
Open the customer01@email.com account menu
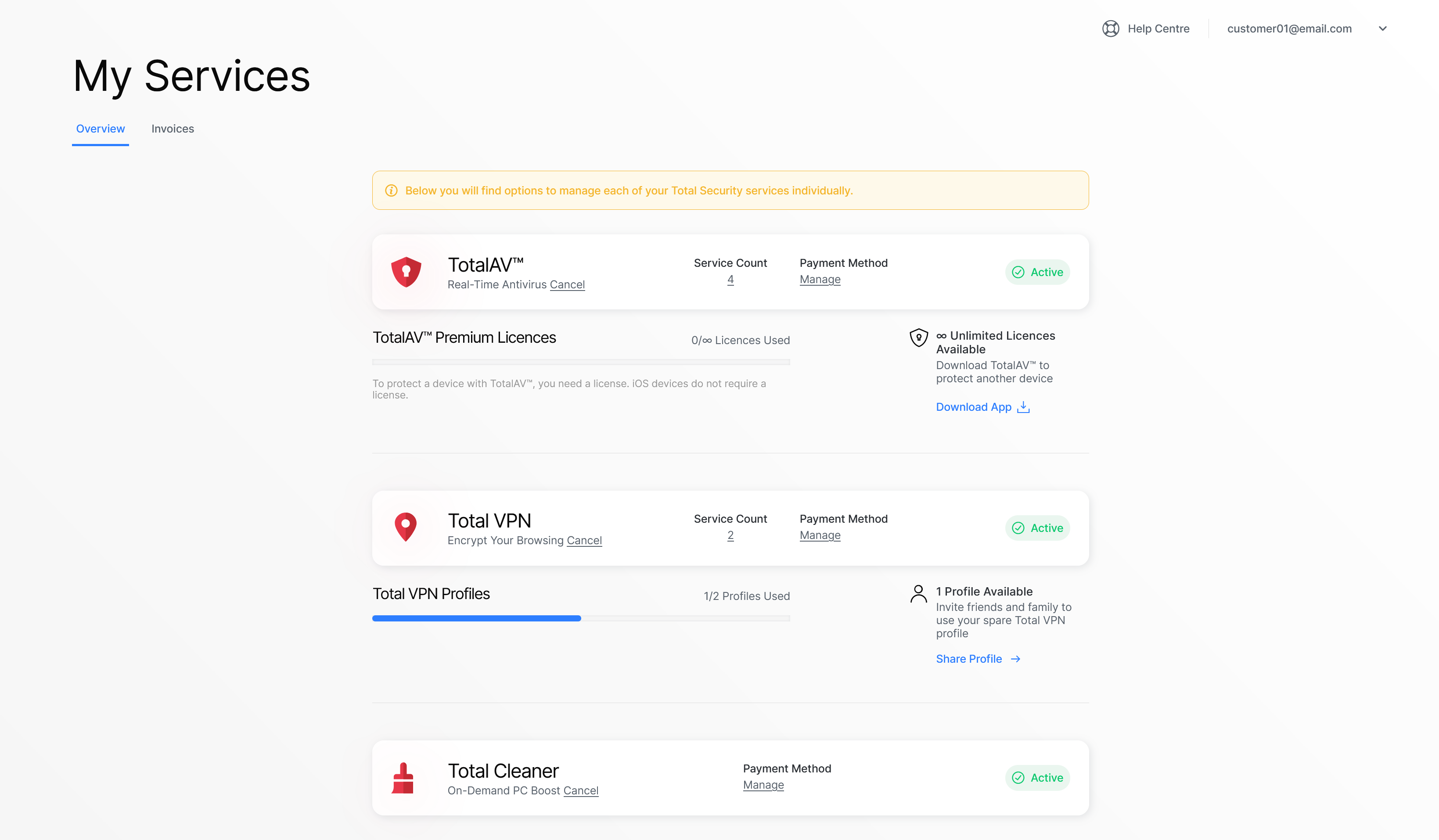[1289, 29]
